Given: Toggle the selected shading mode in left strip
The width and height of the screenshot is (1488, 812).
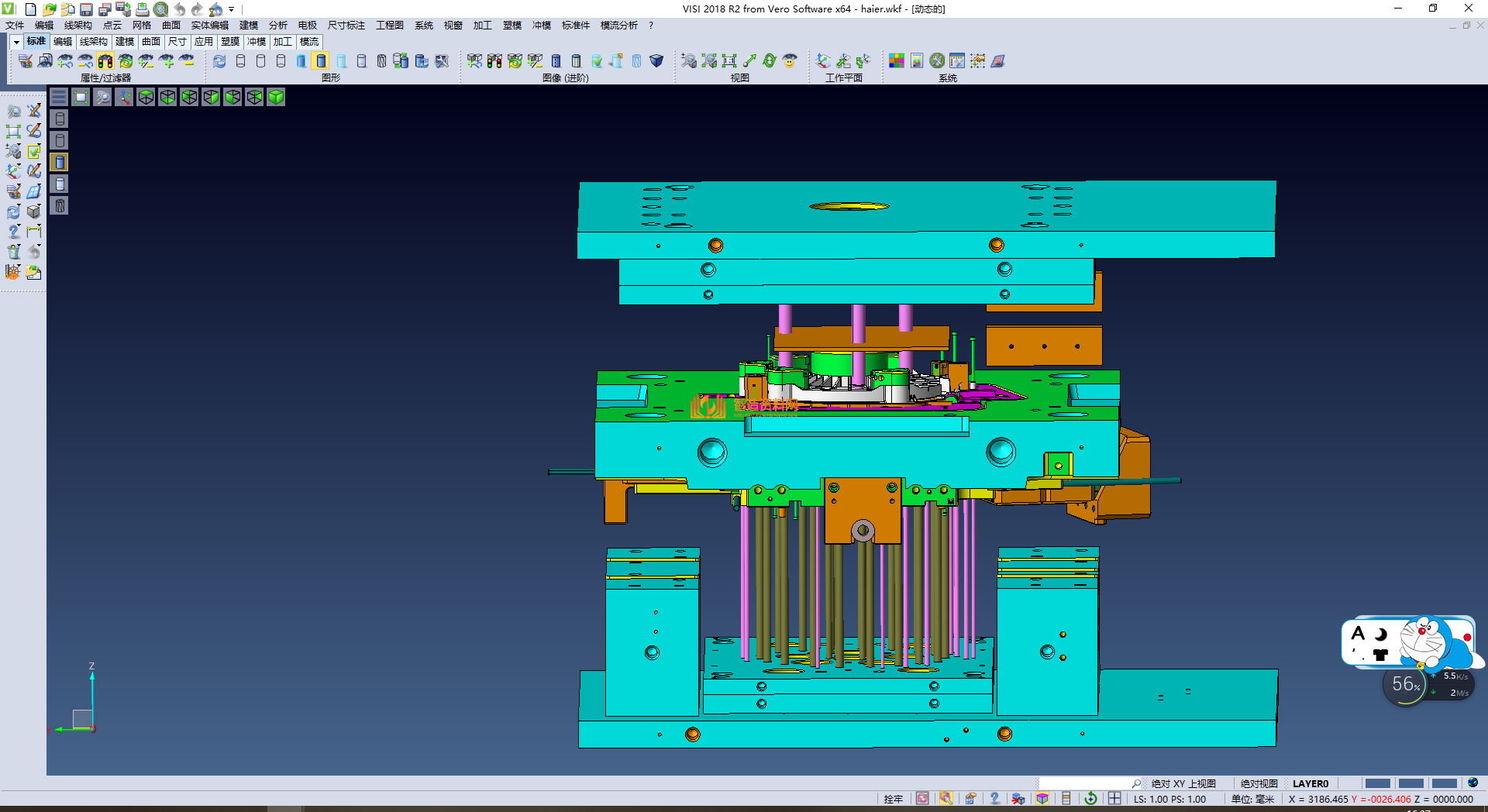Looking at the screenshot, I should point(60,162).
